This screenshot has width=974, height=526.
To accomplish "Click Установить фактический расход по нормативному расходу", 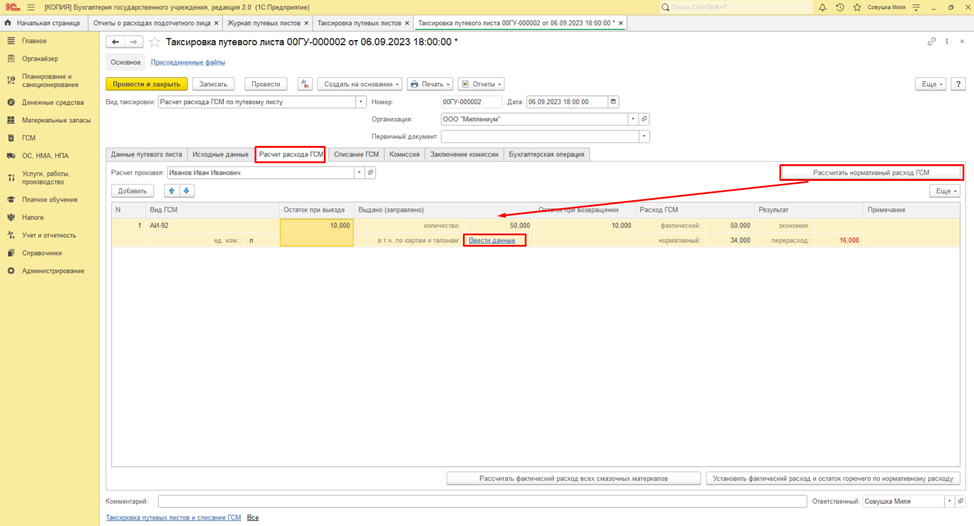I will pos(833,479).
